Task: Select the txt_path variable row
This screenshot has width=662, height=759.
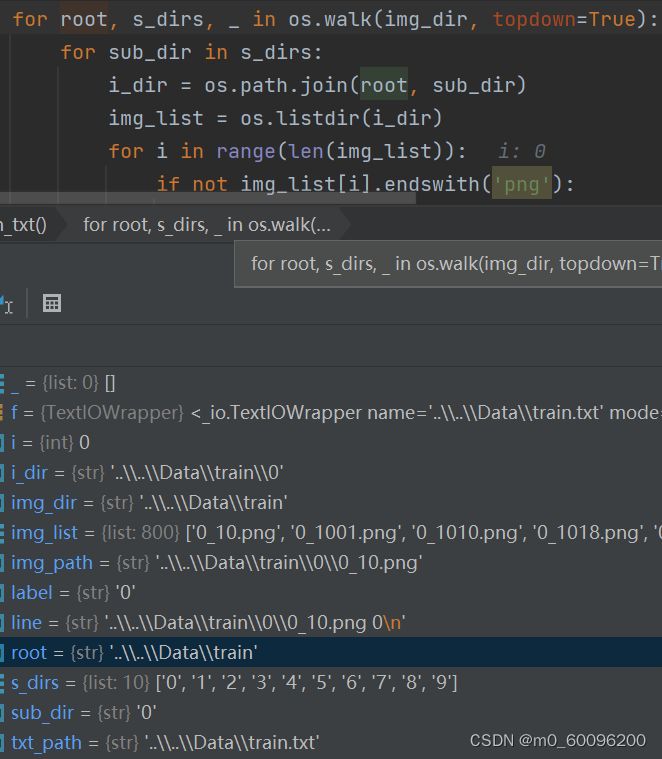Action: [x=331, y=743]
